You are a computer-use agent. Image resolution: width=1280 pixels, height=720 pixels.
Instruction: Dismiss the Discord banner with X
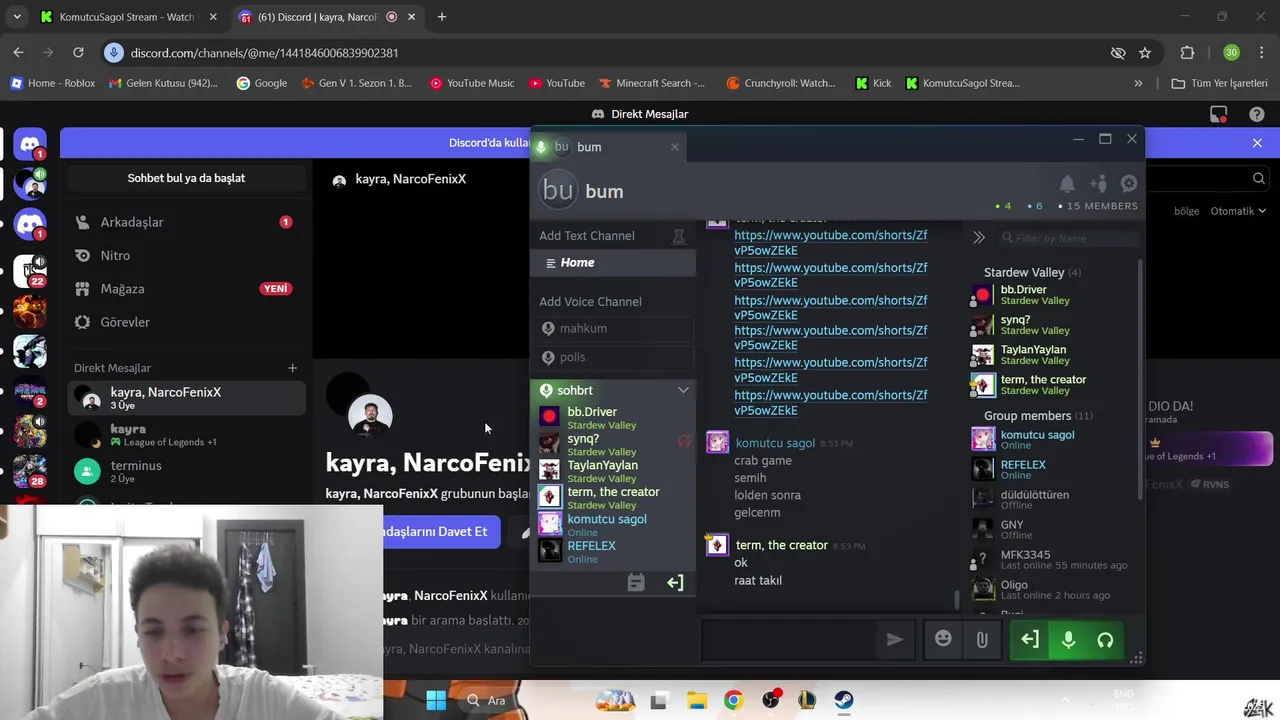pyautogui.click(x=1257, y=143)
